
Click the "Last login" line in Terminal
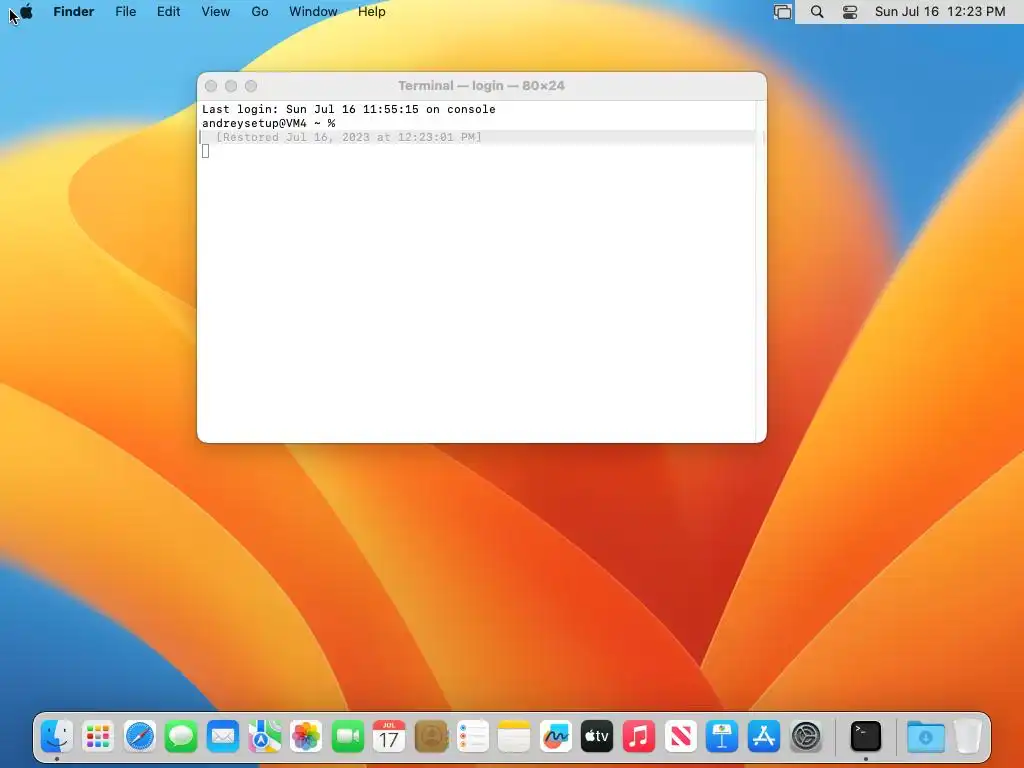pos(349,109)
